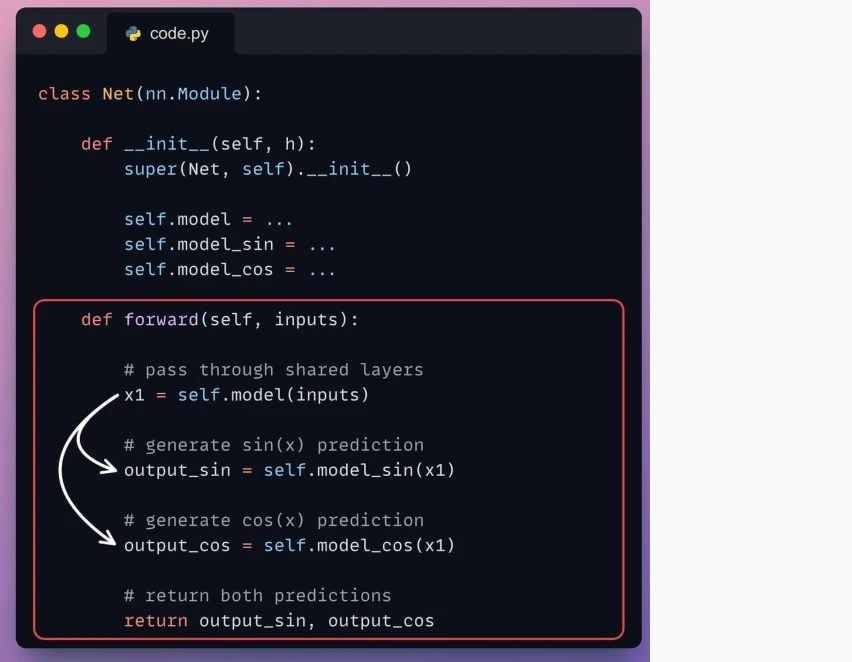Click self.model_cos(x1) call in forward
The height and width of the screenshot is (662, 852).
point(359,545)
